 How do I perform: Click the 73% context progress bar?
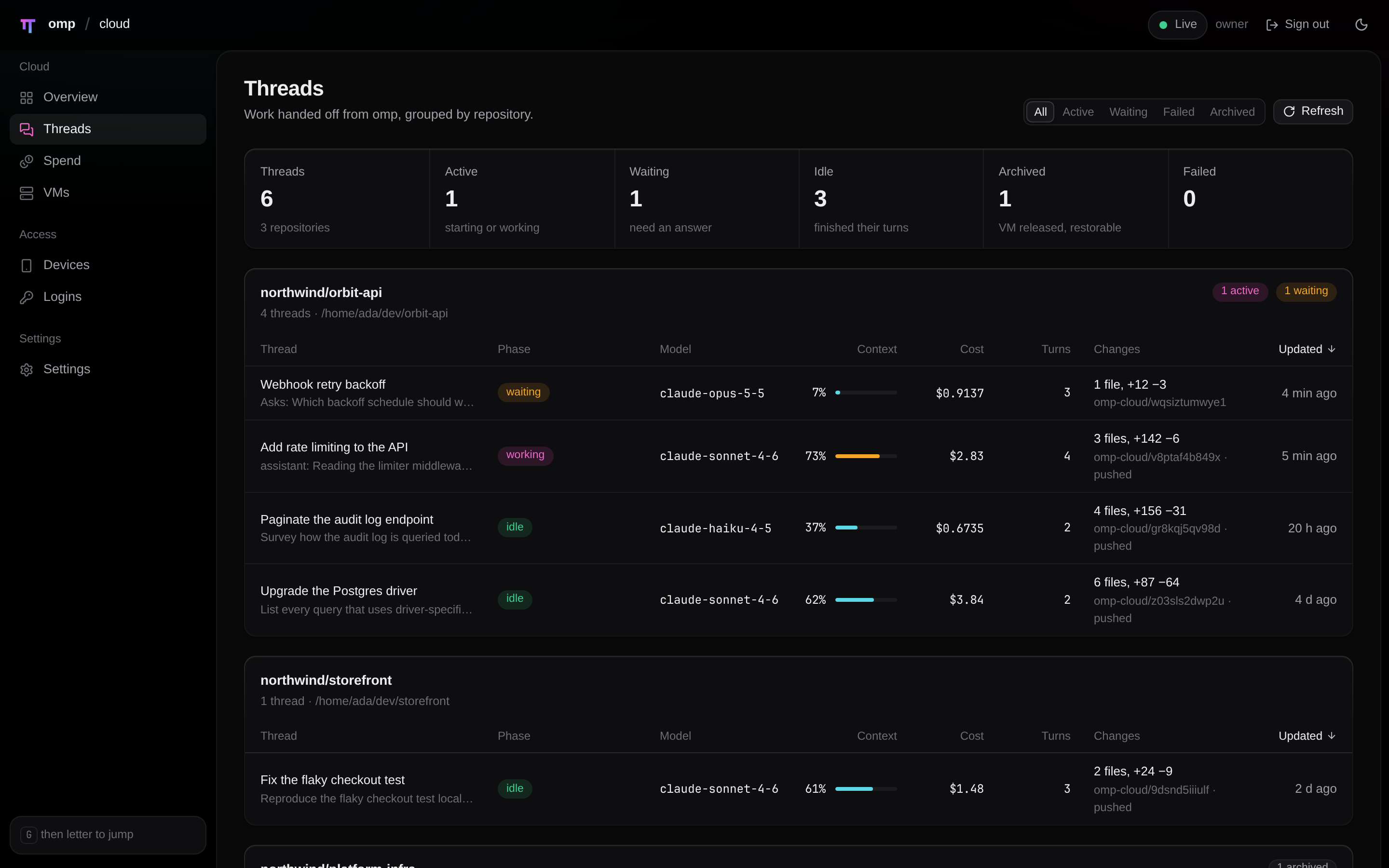(866, 456)
